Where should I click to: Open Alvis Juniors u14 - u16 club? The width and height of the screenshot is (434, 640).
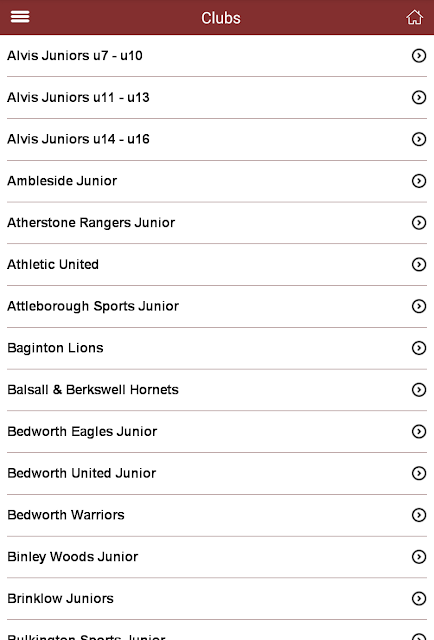coord(217,139)
